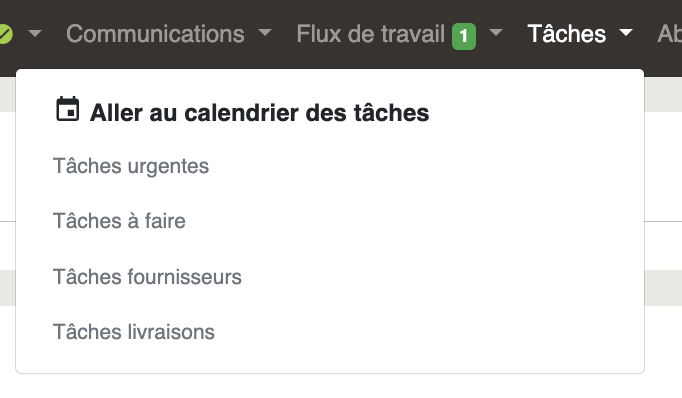Click the green notification badge showing 1
Image resolution: width=682 pixels, height=398 pixels.
click(464, 36)
